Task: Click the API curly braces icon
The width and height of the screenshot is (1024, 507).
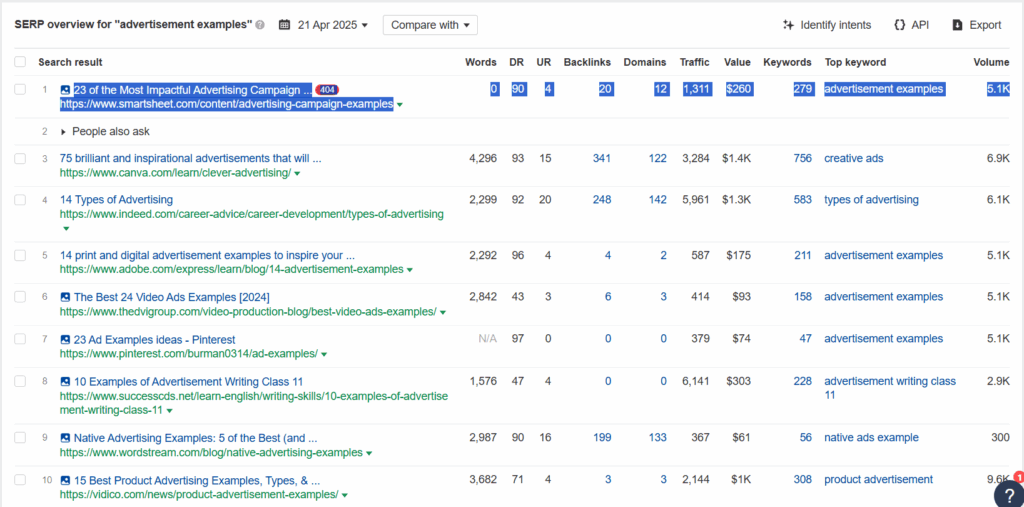Action: [x=899, y=25]
